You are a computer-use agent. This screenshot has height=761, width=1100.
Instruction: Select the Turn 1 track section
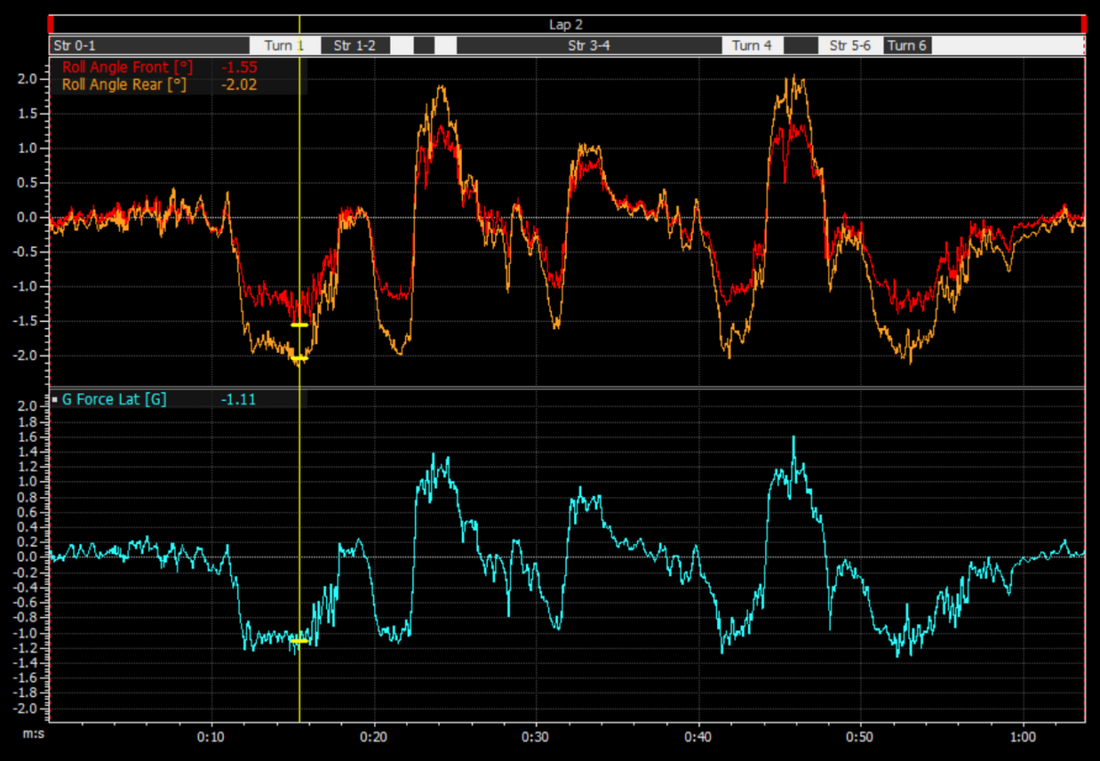(285, 46)
